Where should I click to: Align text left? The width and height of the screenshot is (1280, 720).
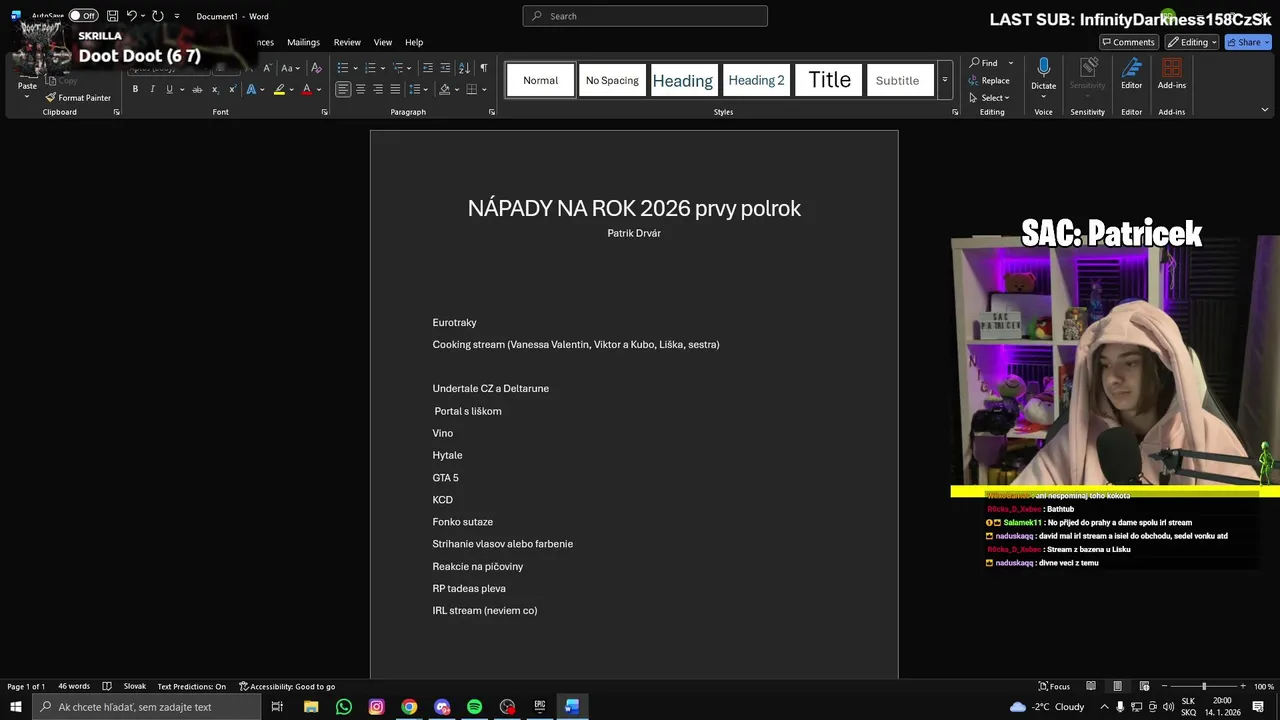coord(343,89)
